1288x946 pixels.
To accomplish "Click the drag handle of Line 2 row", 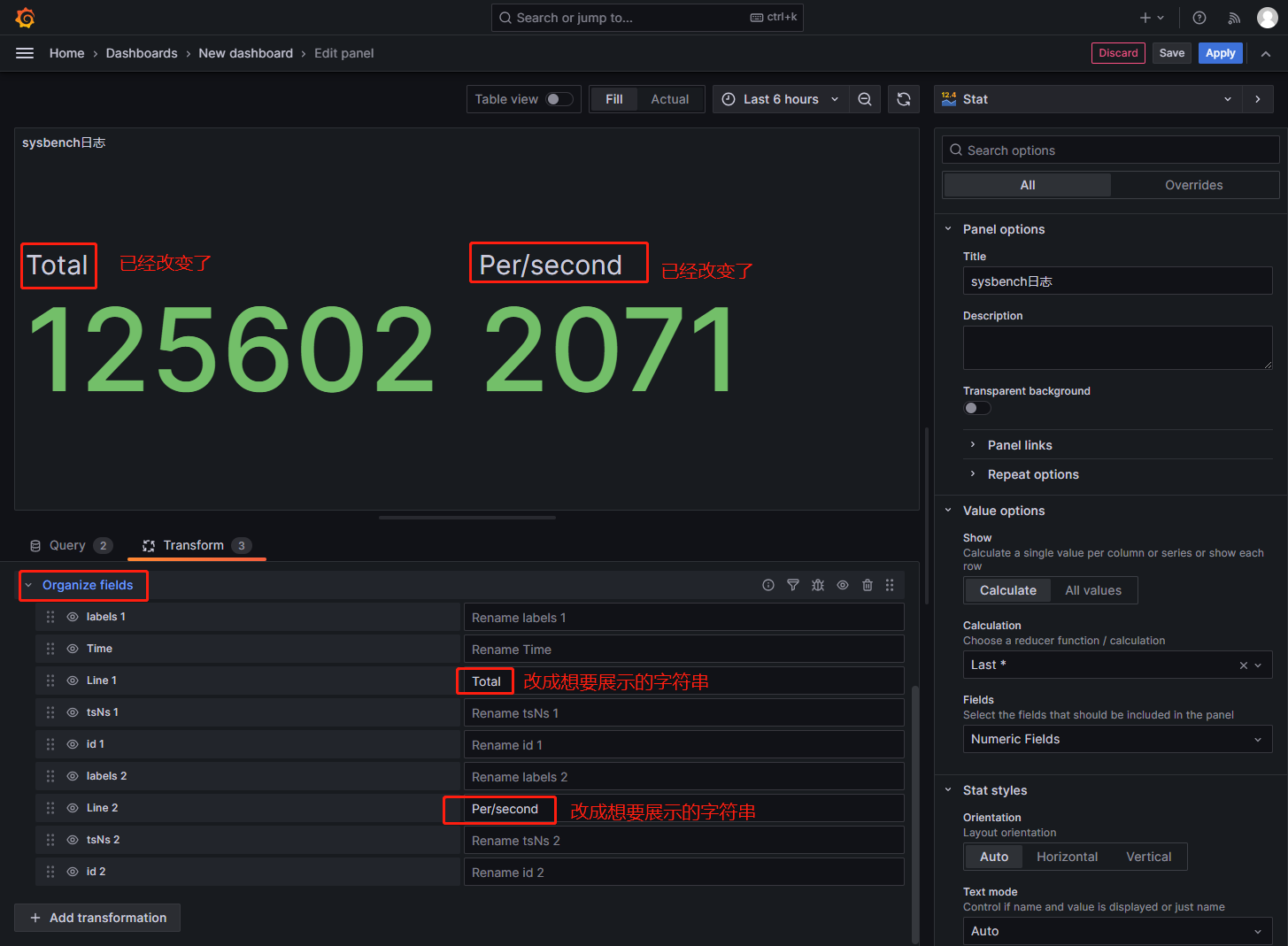I will (50, 808).
